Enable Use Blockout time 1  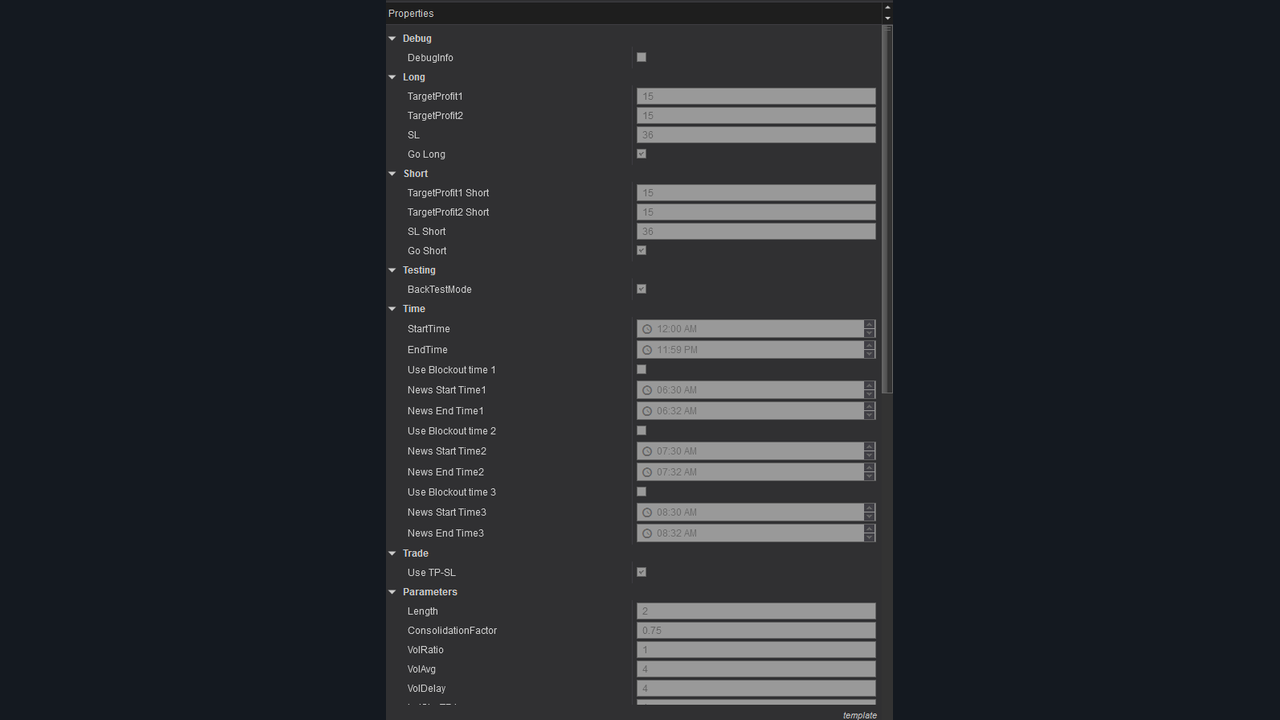point(642,370)
